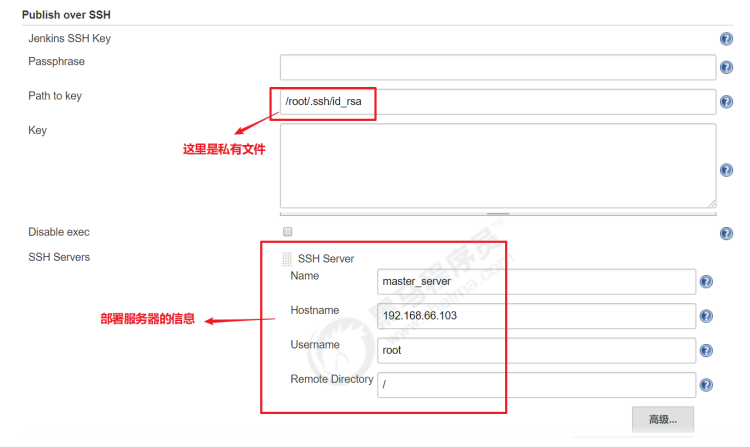Click the Path to key field
750x447 pixels.
point(498,102)
